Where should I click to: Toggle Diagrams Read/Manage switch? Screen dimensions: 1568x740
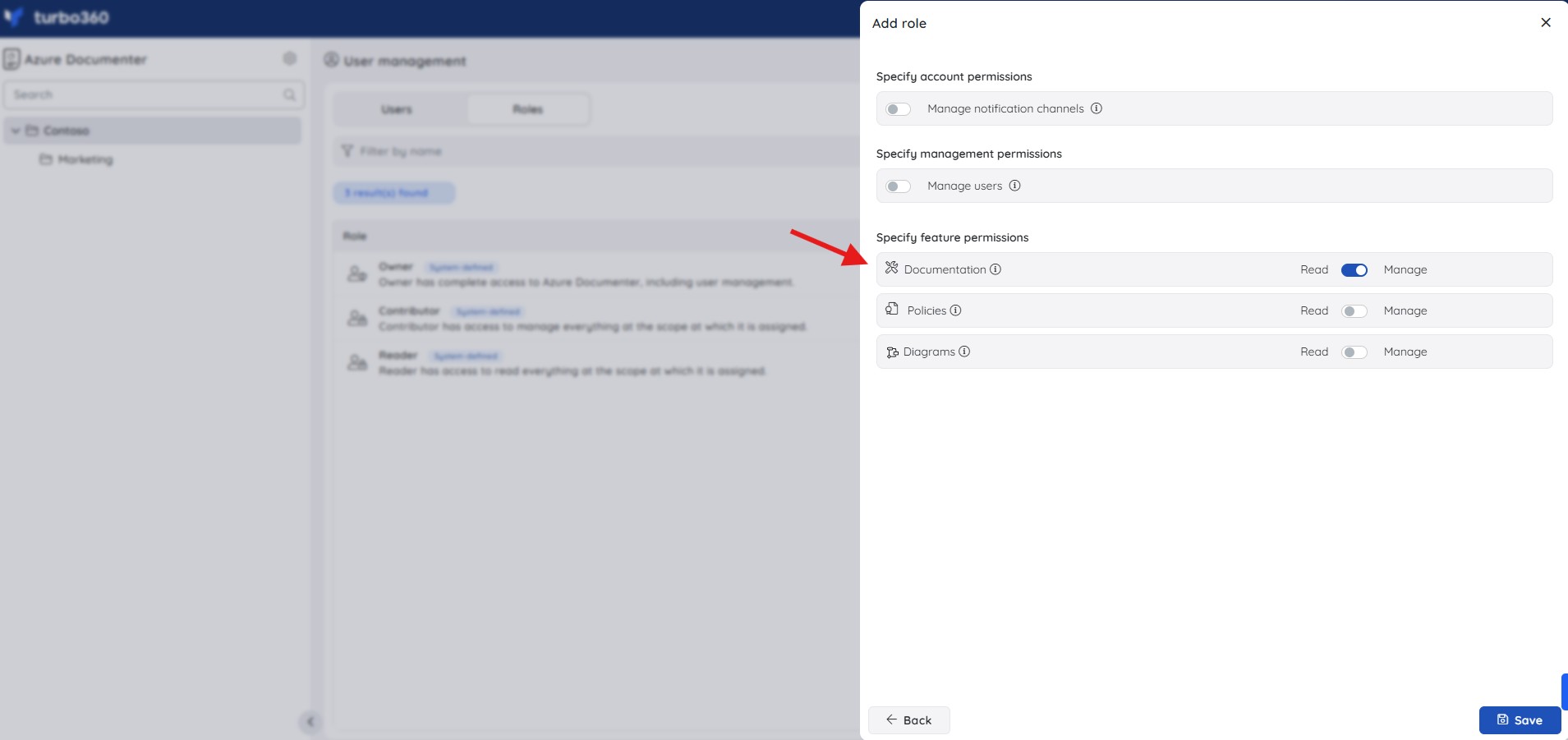pos(1354,352)
